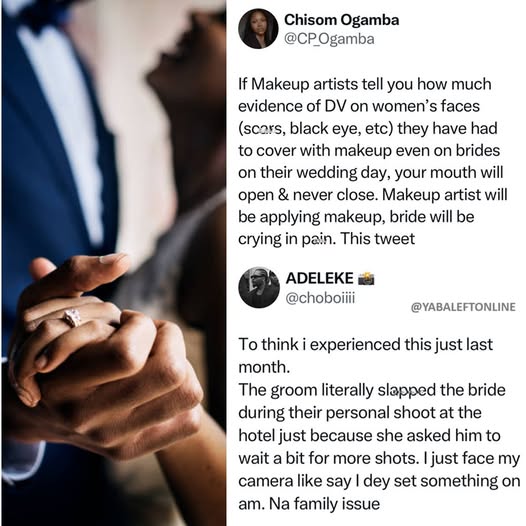
Task: Click the line 'The groom literally slapped the bride'
Action: click(x=372, y=390)
